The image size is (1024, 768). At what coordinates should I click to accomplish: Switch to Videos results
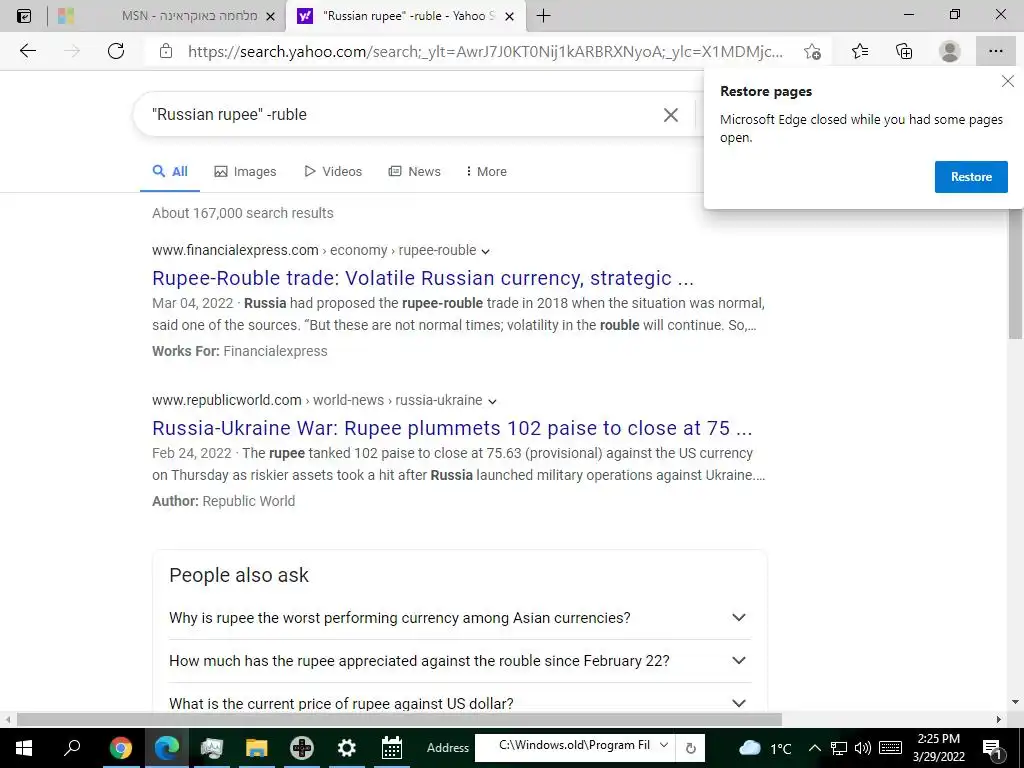pos(333,172)
